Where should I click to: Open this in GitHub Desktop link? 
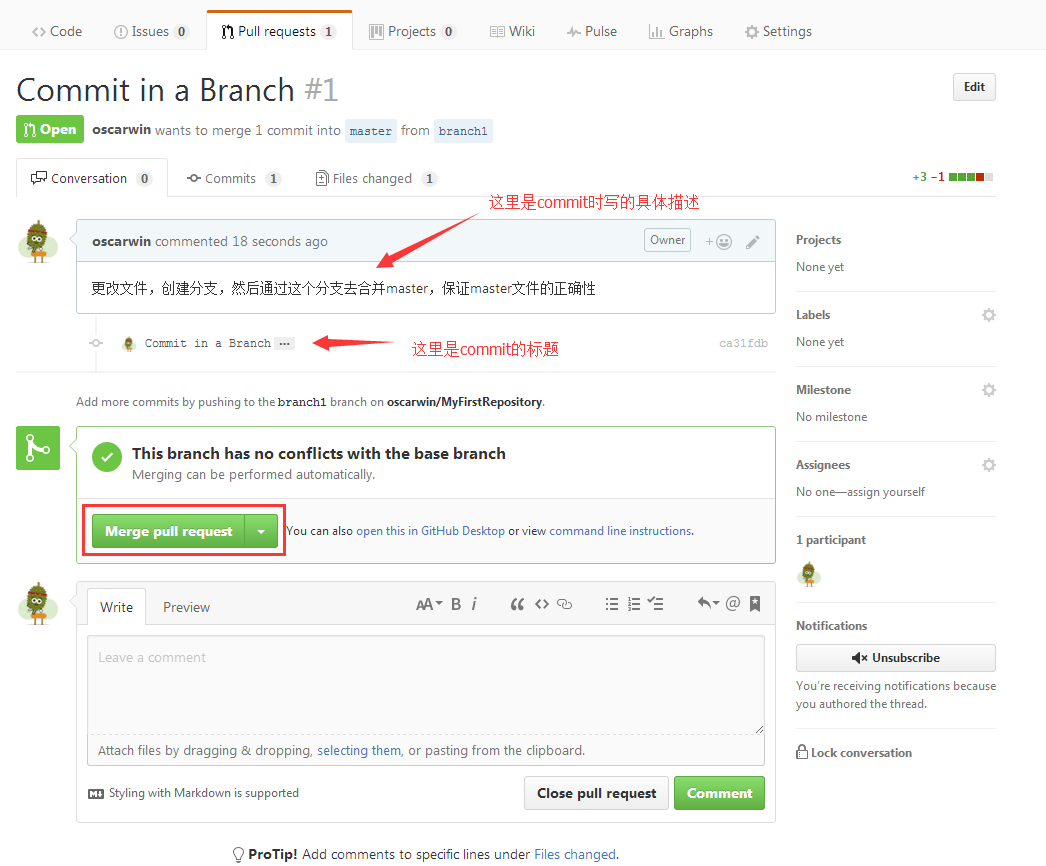(x=430, y=530)
